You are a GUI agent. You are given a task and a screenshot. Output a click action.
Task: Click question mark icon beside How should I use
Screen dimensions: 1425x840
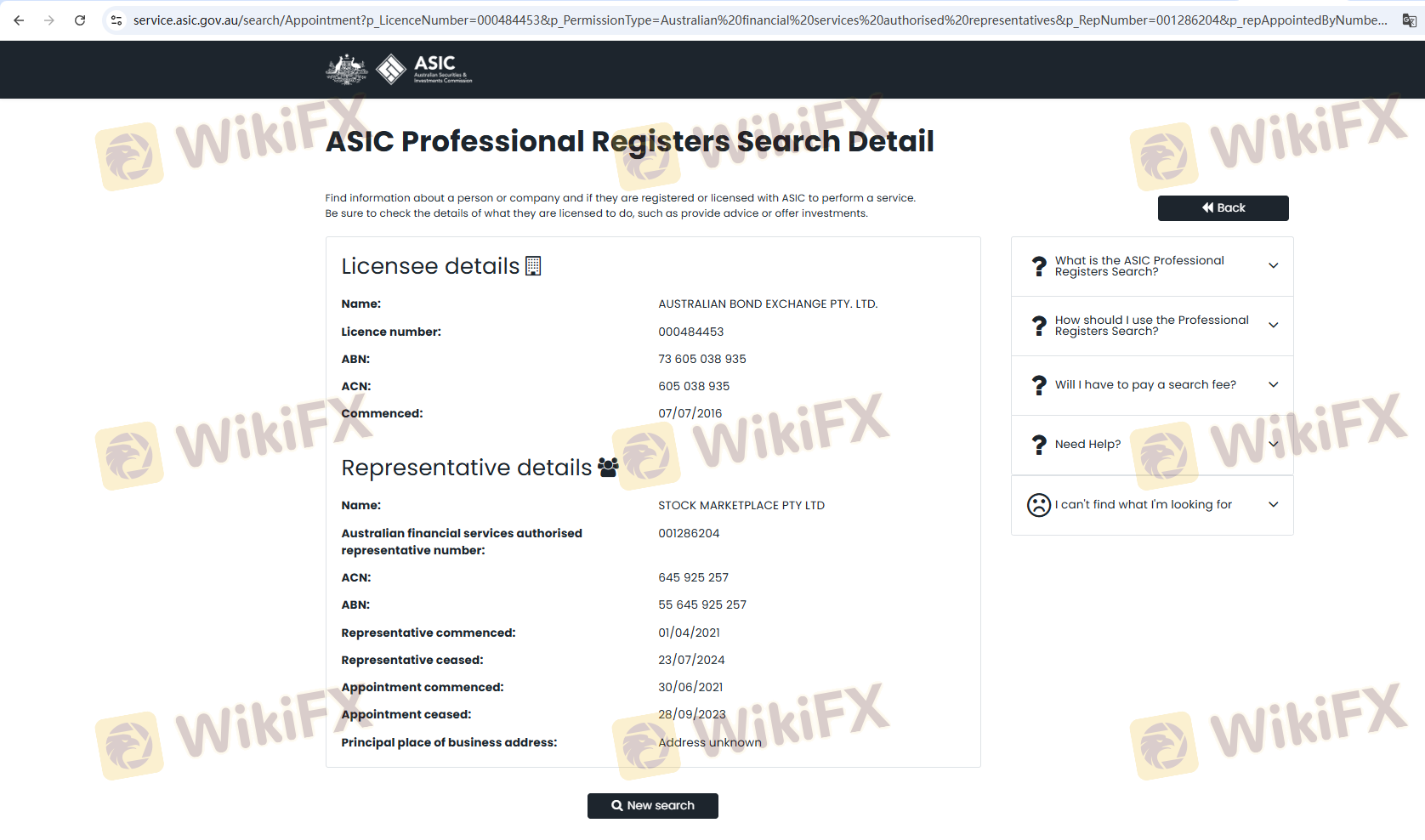tap(1039, 326)
